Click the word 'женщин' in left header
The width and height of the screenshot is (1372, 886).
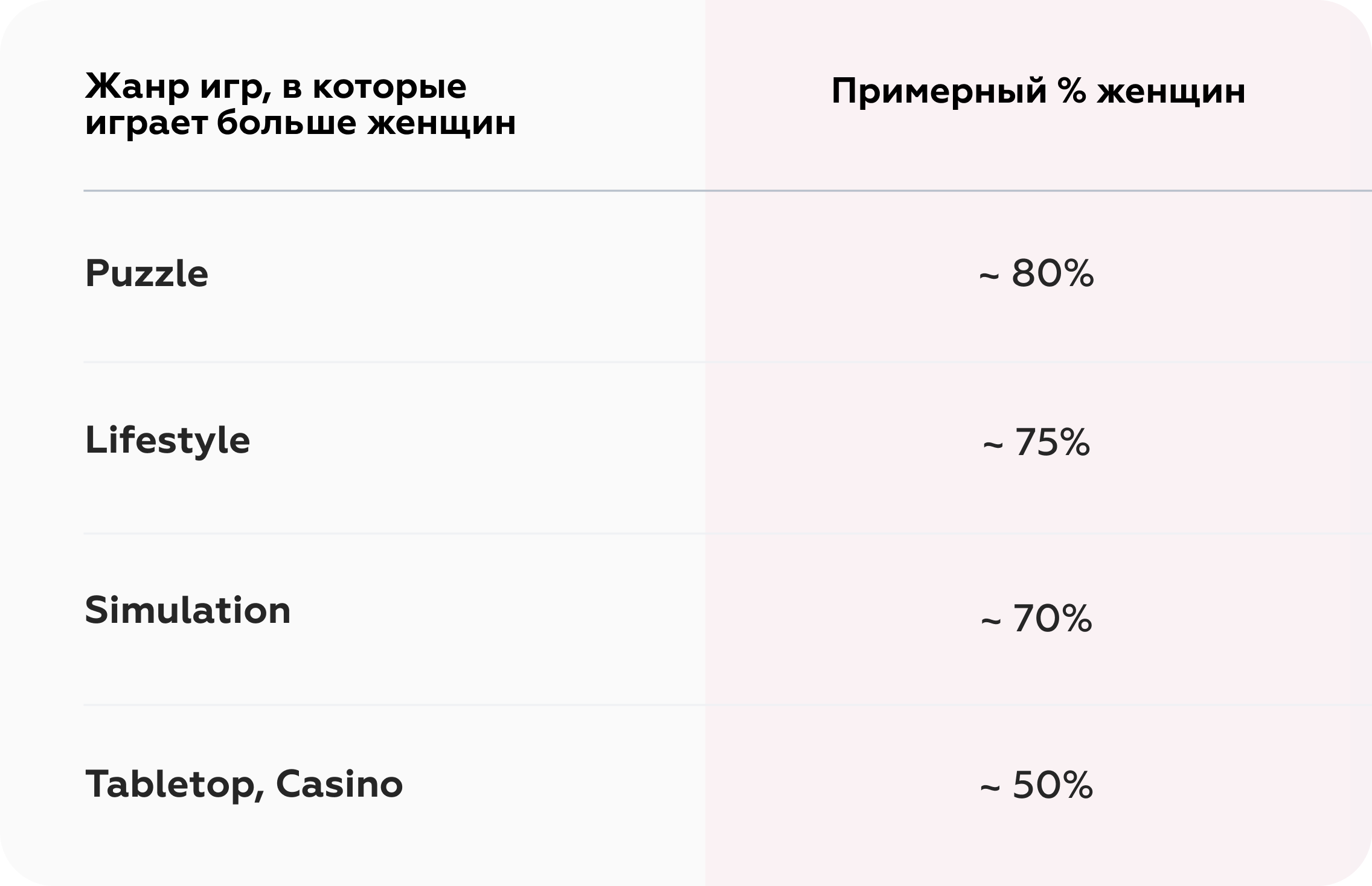pyautogui.click(x=441, y=123)
